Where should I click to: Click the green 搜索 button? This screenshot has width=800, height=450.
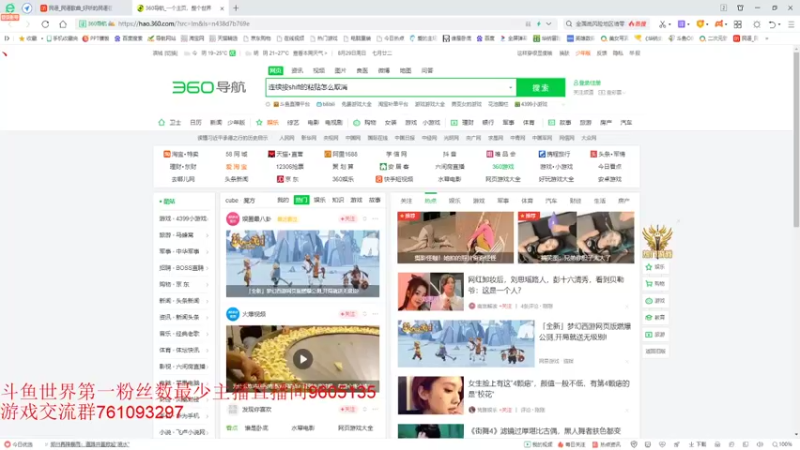tap(540, 87)
